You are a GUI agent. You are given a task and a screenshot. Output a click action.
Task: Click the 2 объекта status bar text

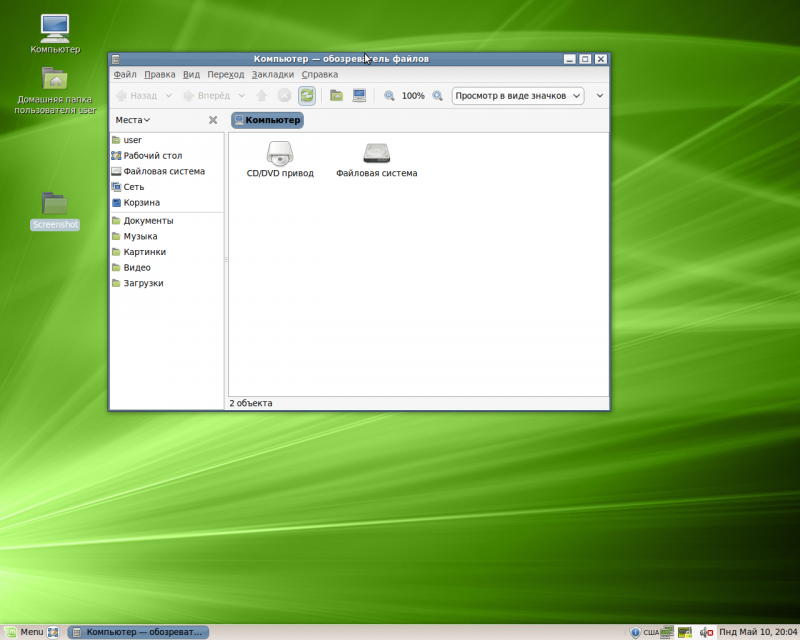(x=251, y=403)
